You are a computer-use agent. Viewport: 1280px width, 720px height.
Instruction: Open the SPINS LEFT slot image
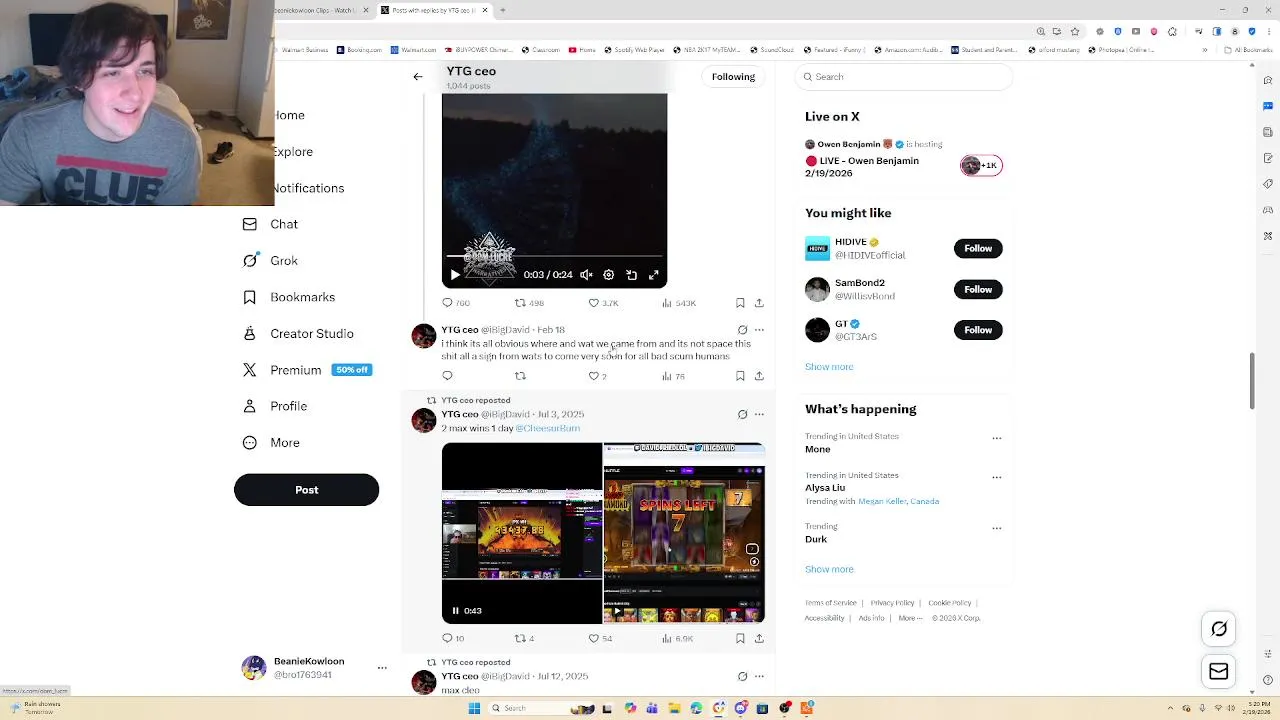(x=684, y=533)
